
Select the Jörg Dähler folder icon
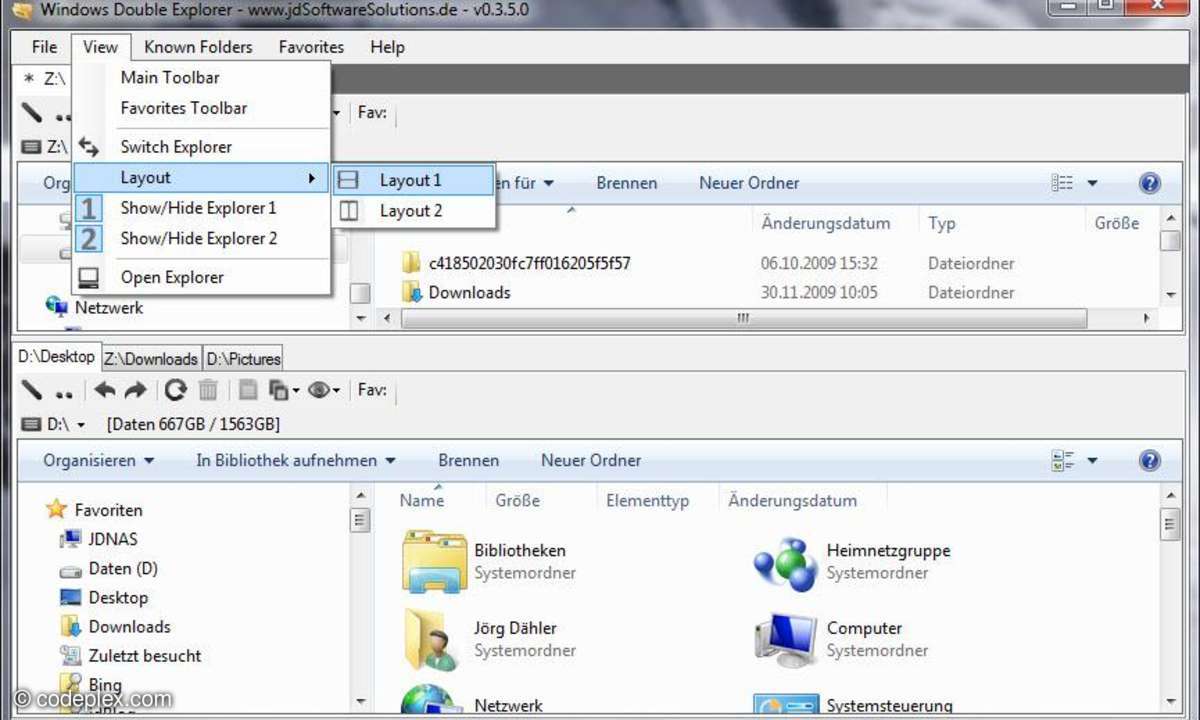434,639
